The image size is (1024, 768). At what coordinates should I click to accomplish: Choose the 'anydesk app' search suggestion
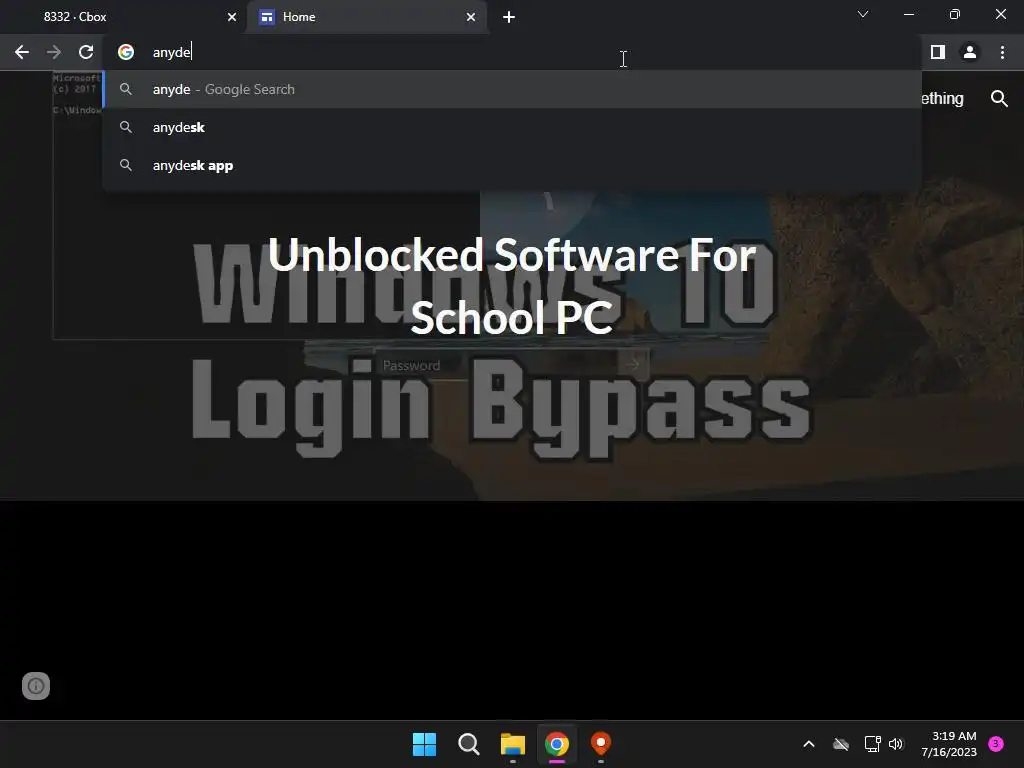(x=512, y=165)
